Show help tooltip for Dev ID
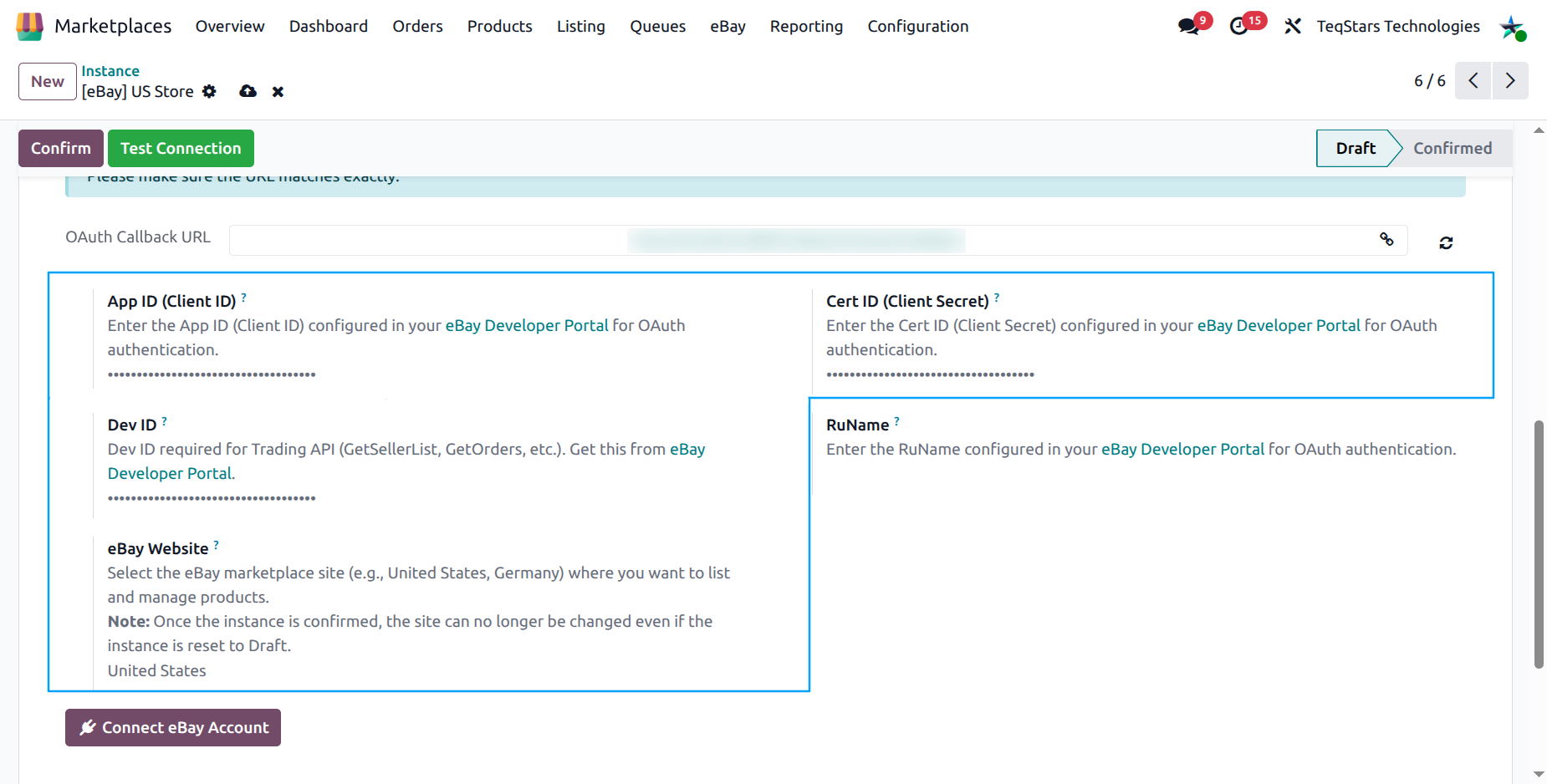The height and width of the screenshot is (784, 1547). (164, 420)
